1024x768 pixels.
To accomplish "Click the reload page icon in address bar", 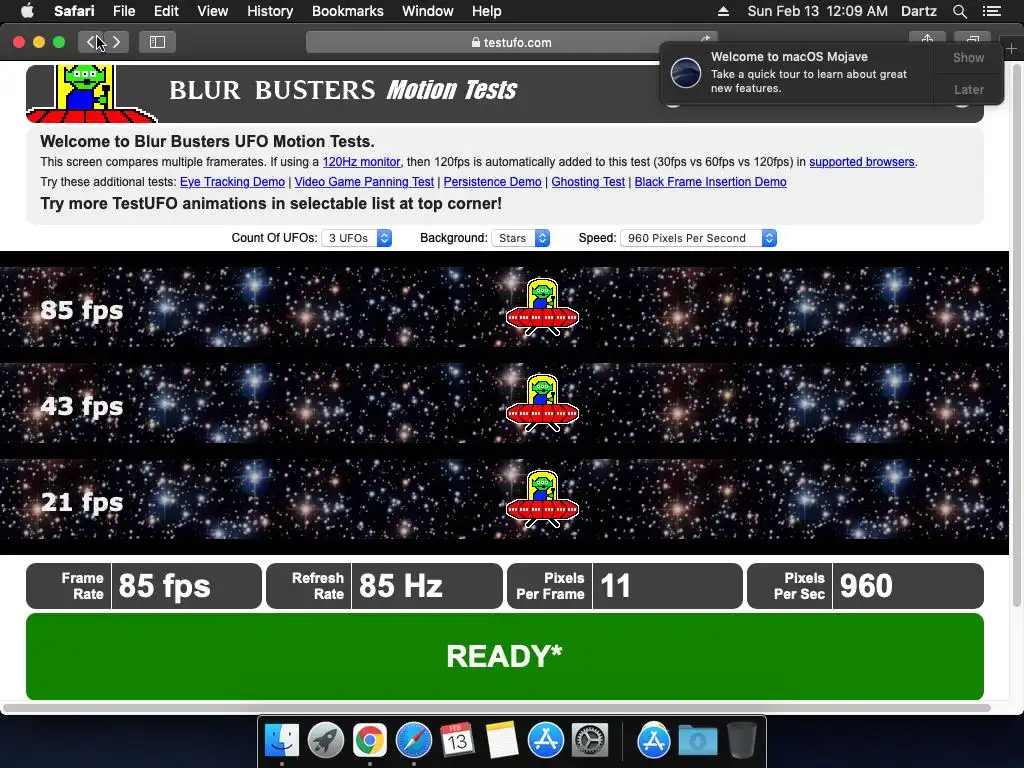I will click(x=706, y=39).
